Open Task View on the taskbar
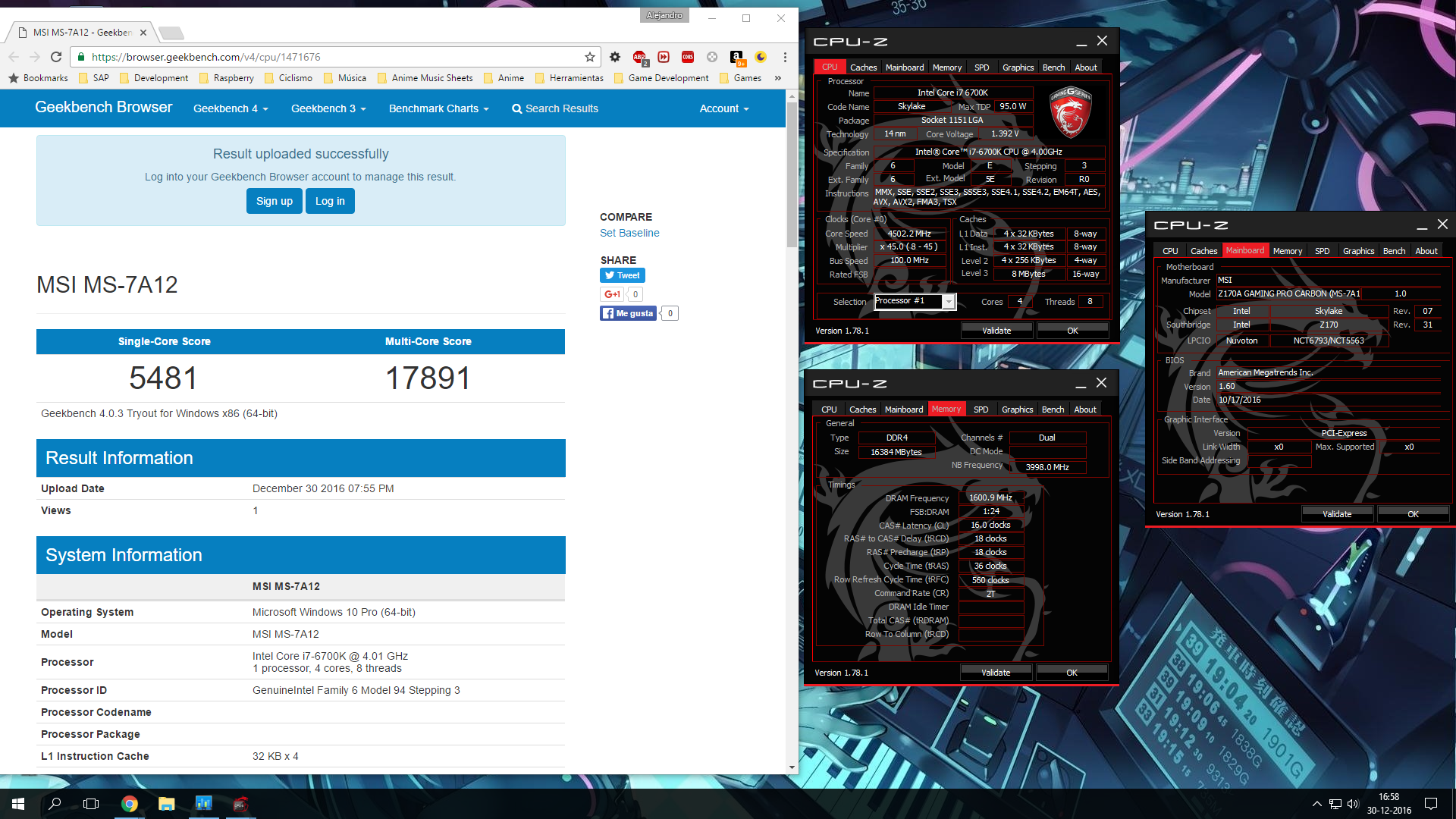 (91, 804)
